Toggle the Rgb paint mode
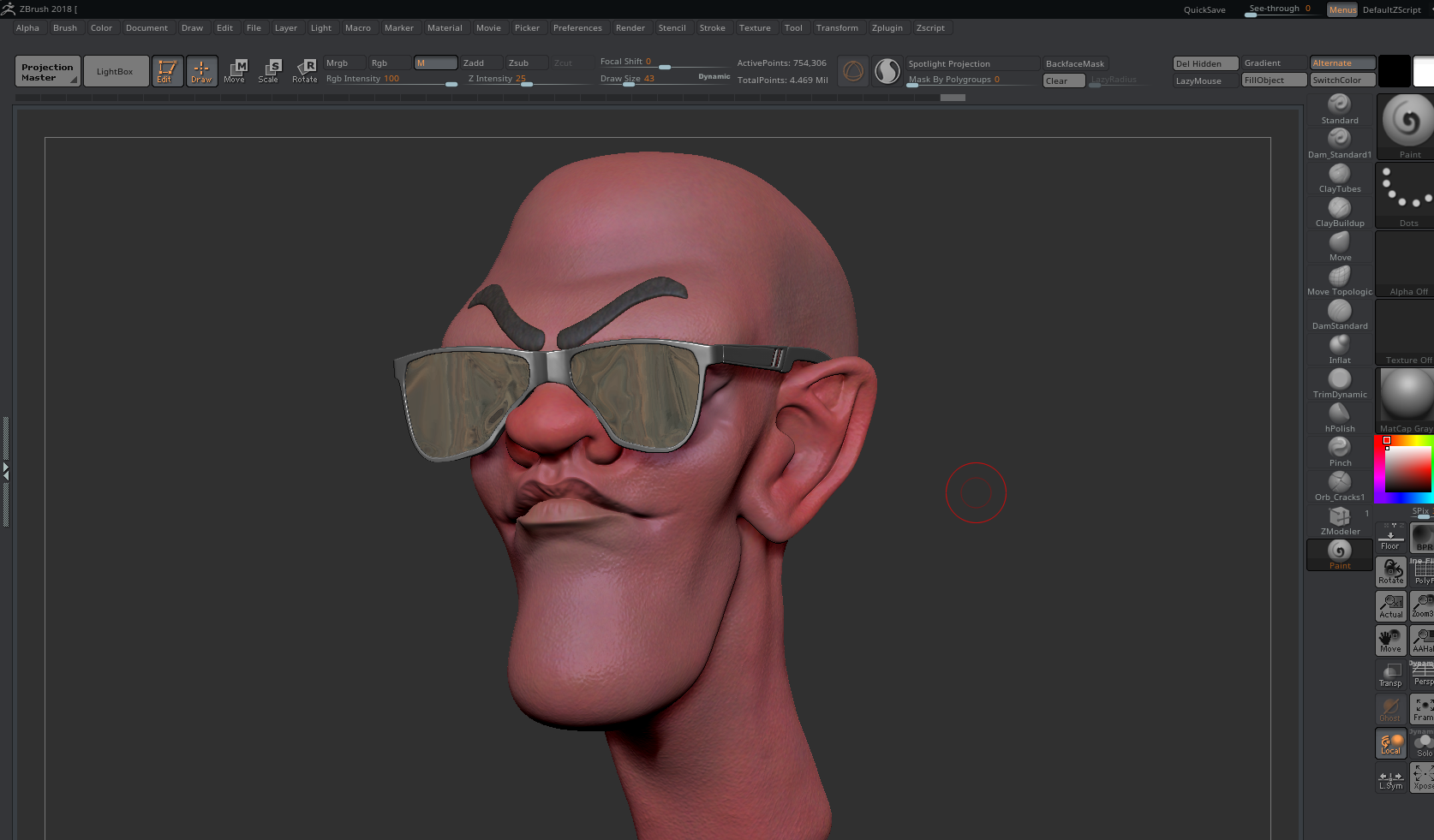This screenshot has width=1434, height=840. tap(390, 63)
